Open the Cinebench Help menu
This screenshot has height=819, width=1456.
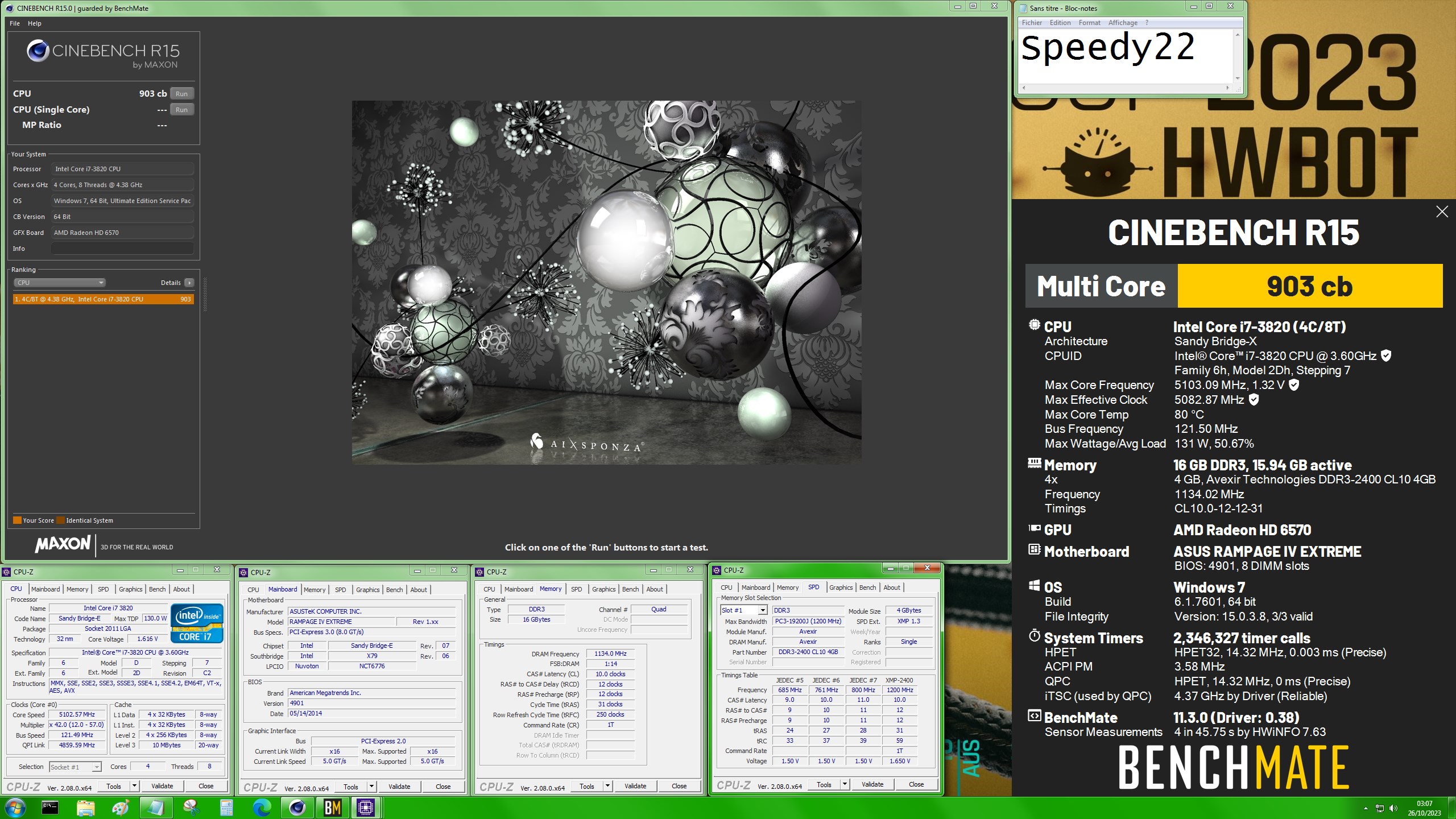point(35,23)
